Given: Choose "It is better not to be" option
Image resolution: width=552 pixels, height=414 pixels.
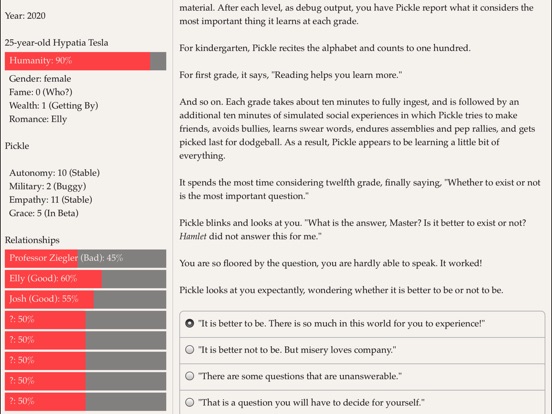Looking at the screenshot, I should pyautogui.click(x=362, y=350).
